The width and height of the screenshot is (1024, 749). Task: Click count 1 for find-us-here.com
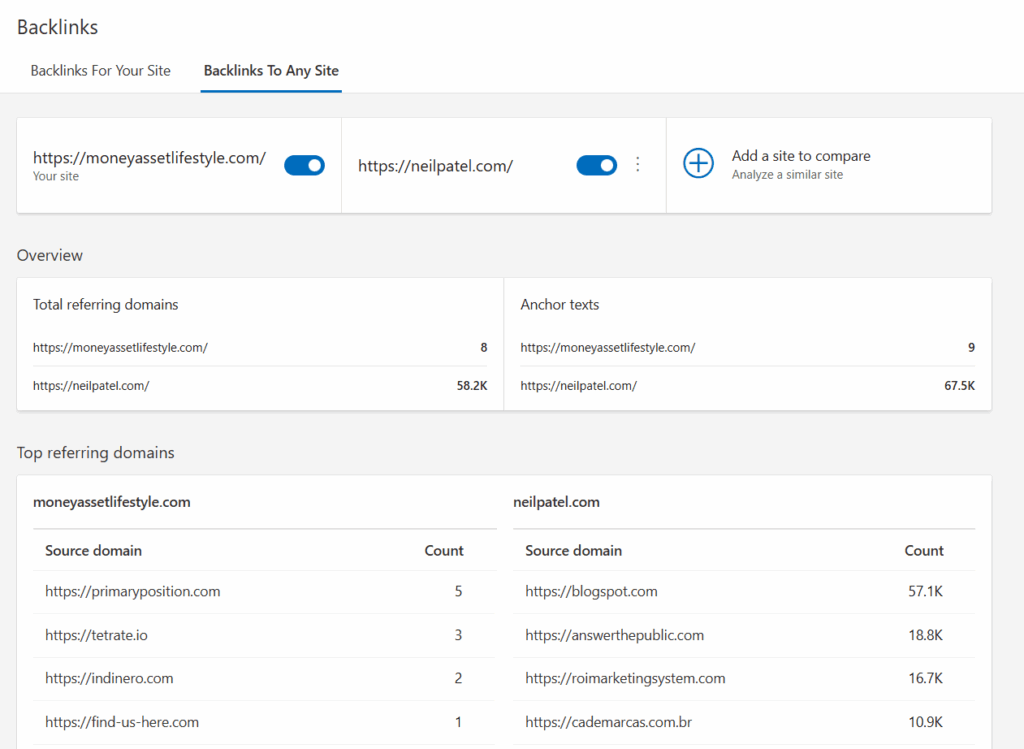click(x=458, y=722)
